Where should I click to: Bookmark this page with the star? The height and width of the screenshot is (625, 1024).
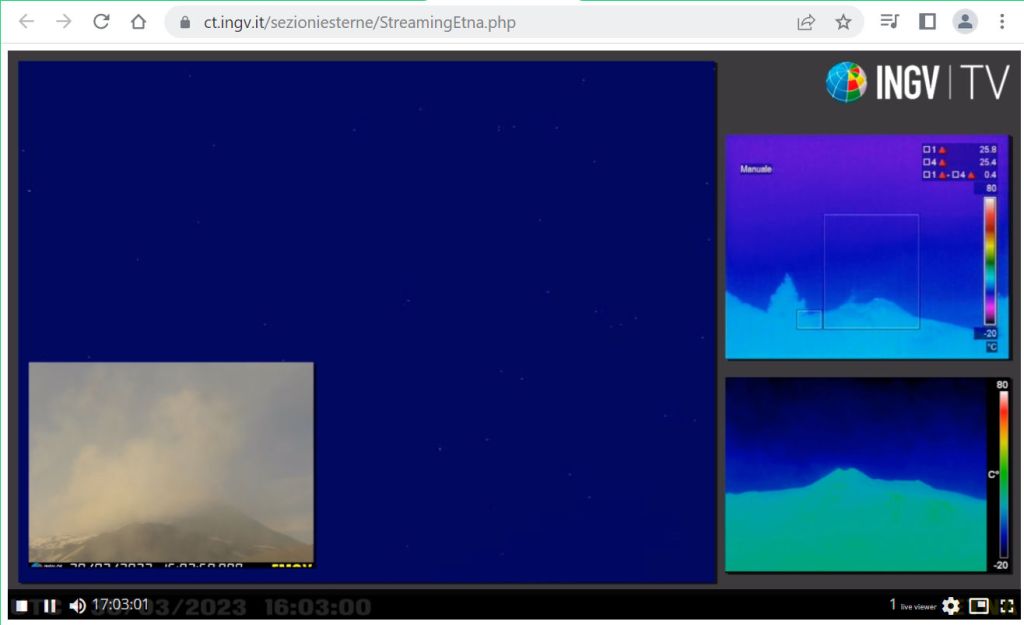(x=843, y=22)
